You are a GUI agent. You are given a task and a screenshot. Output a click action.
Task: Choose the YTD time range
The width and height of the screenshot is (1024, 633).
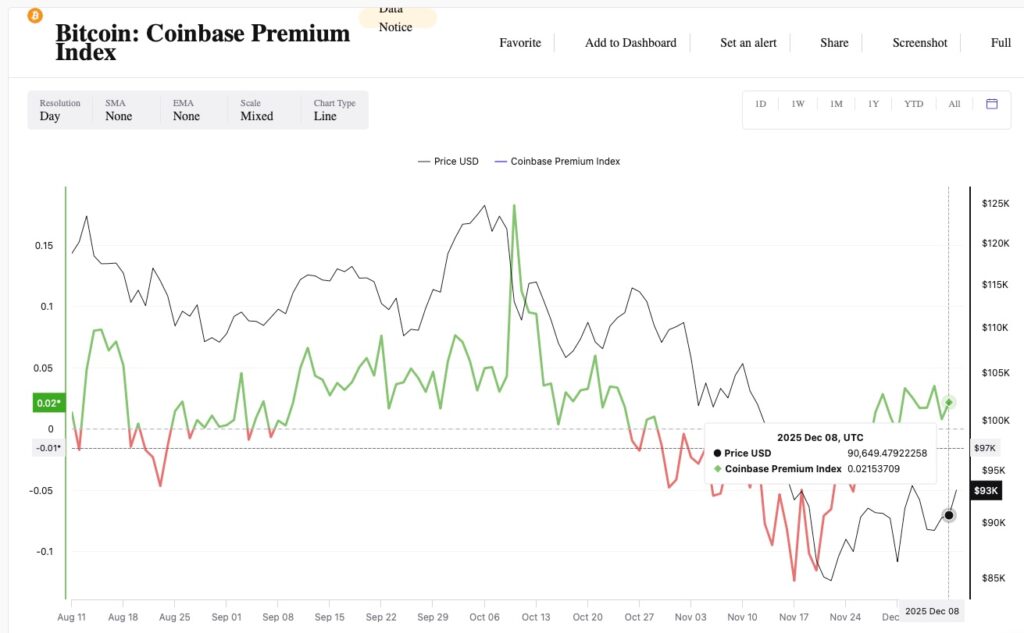tap(913, 104)
